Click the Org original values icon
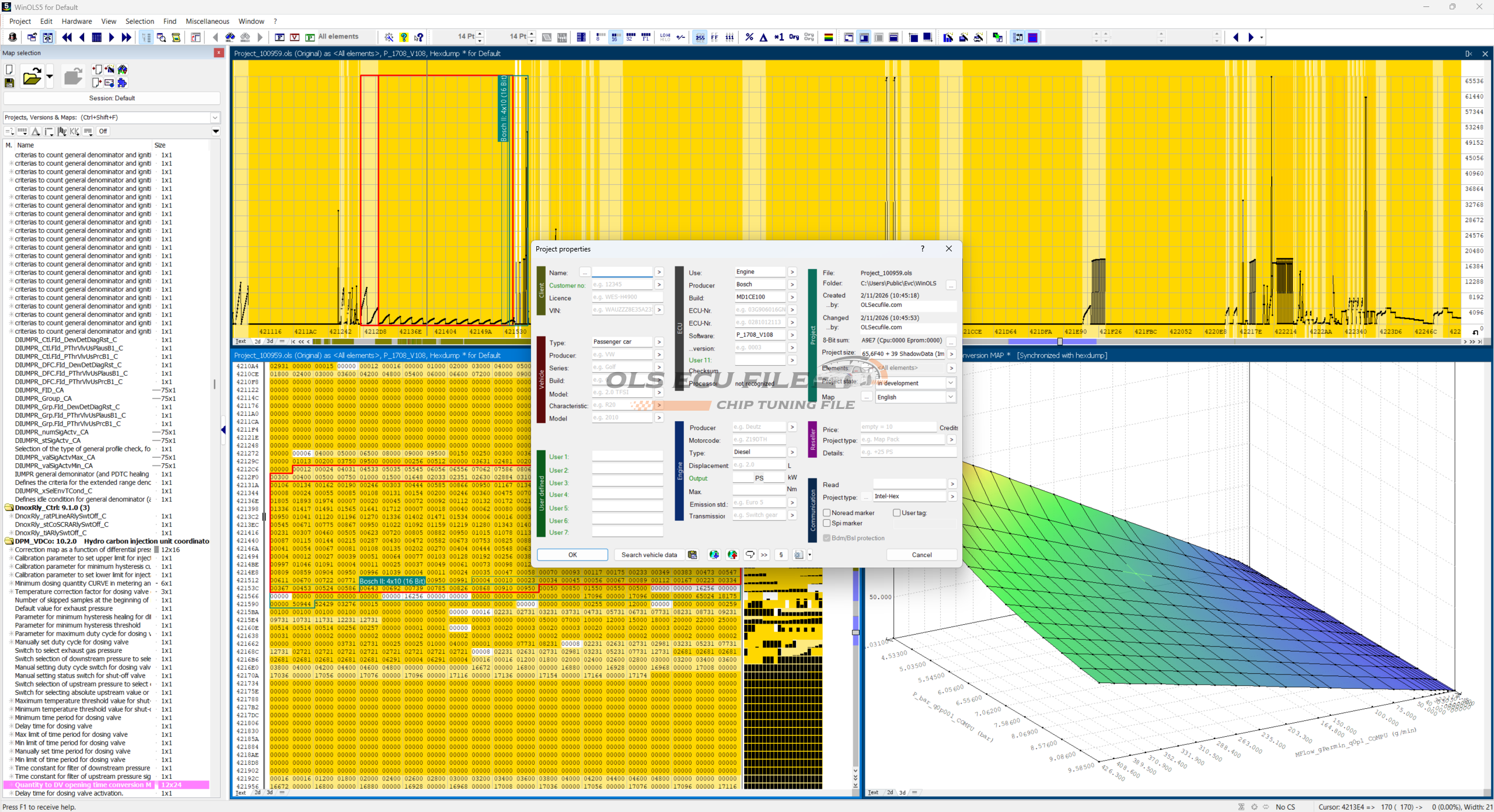 tap(794, 37)
